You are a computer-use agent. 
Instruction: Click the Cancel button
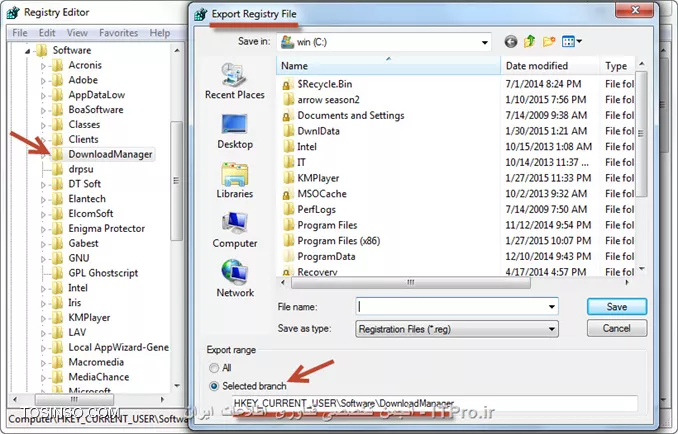(x=617, y=328)
